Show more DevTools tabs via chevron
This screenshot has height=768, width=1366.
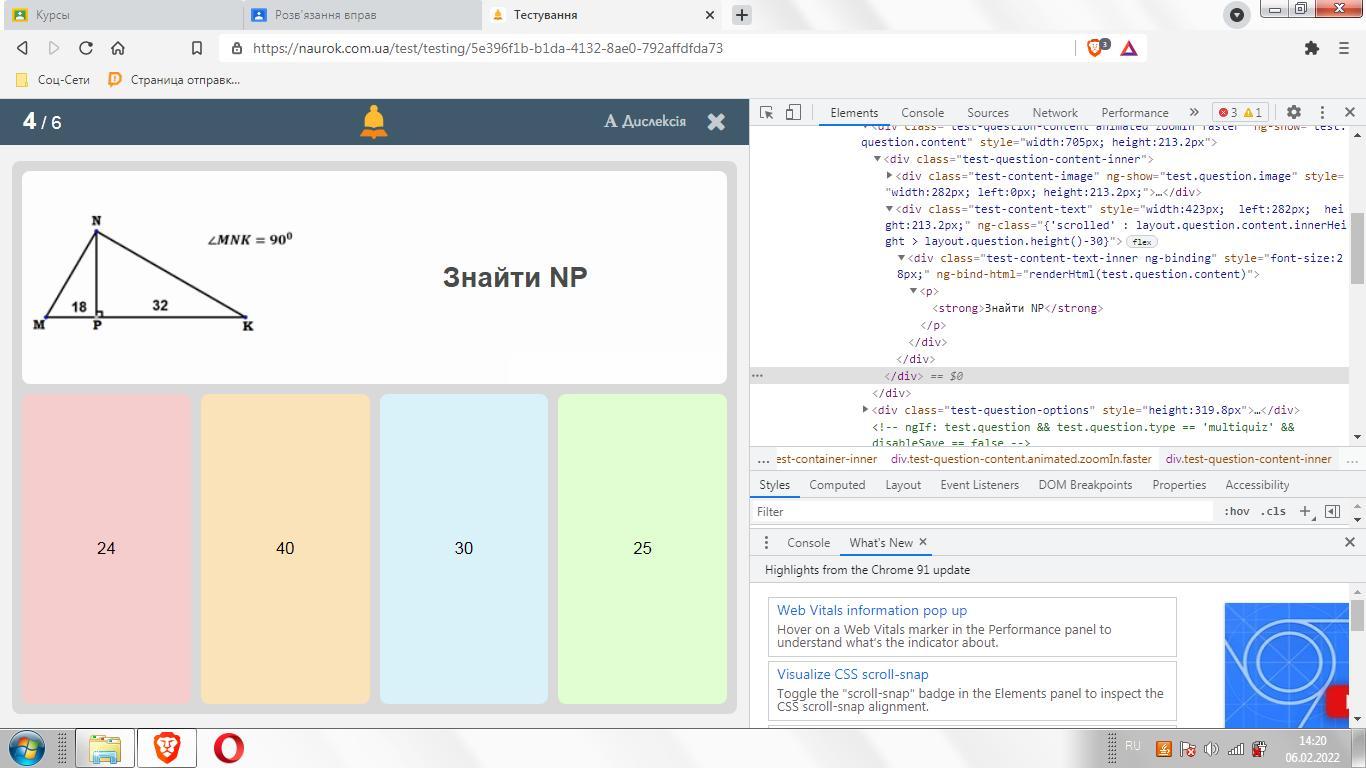pos(1193,113)
